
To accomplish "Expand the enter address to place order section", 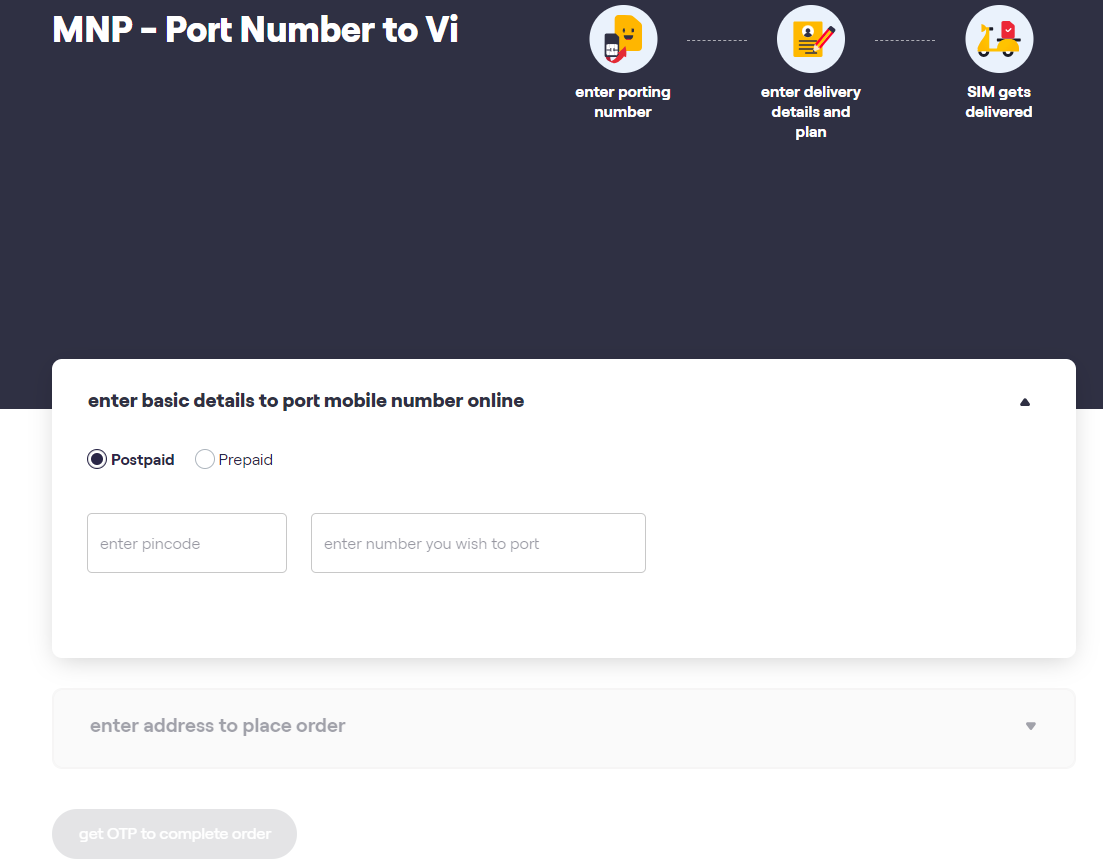I will pos(1030,726).
